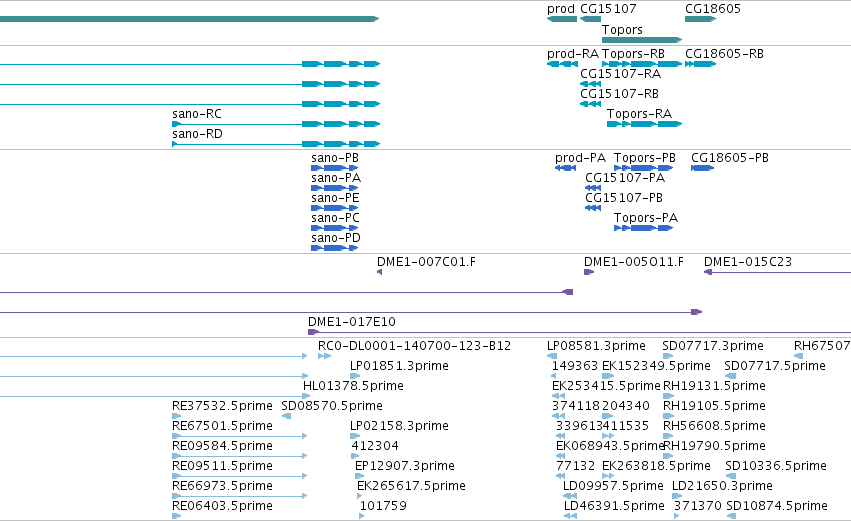The width and height of the screenshot is (851, 521).
Task: Select EST EP12907.3prime
Action: point(360,477)
